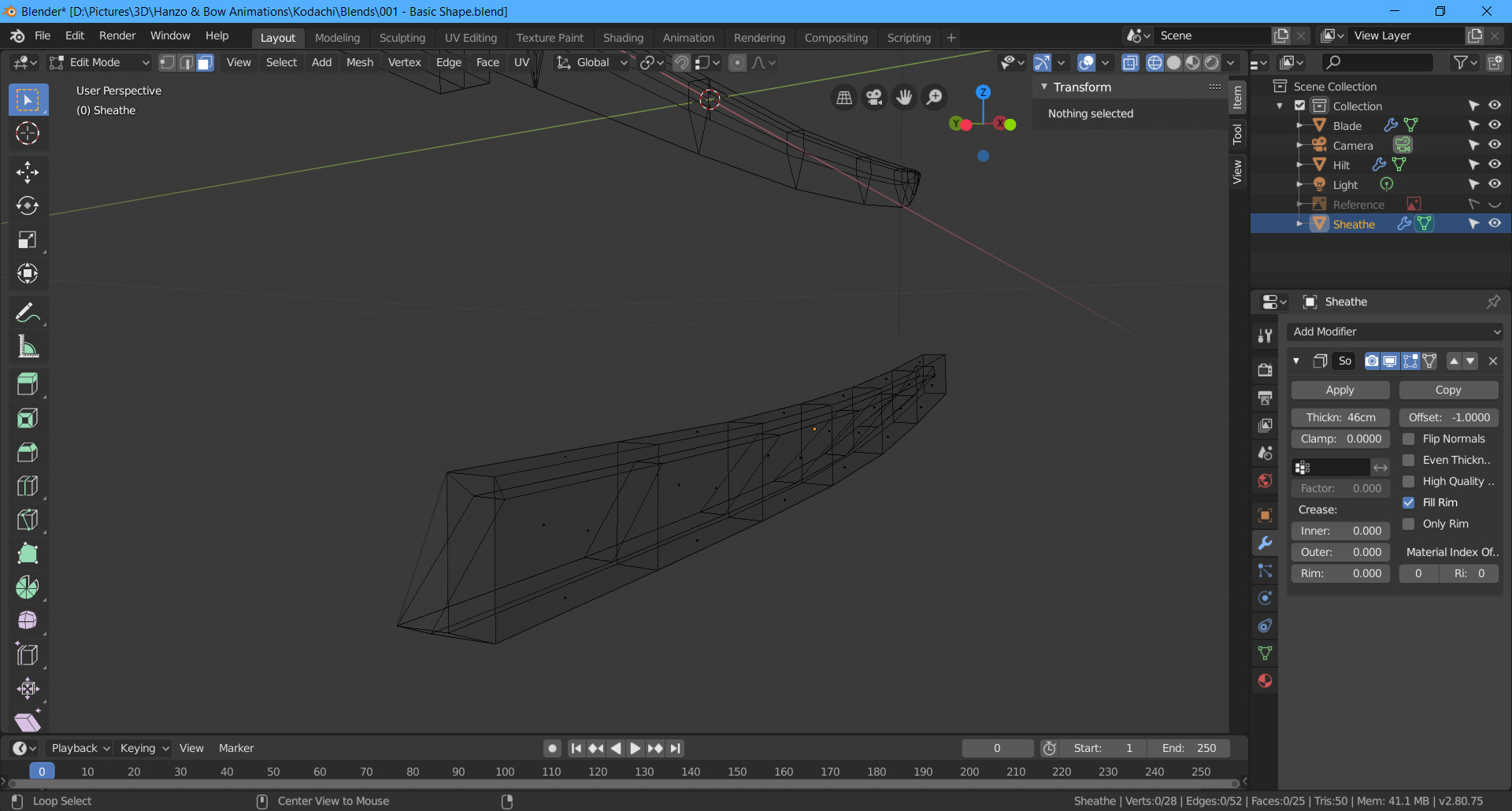Open the Add Modifier dropdown
The height and width of the screenshot is (811, 1512).
[x=1395, y=331]
